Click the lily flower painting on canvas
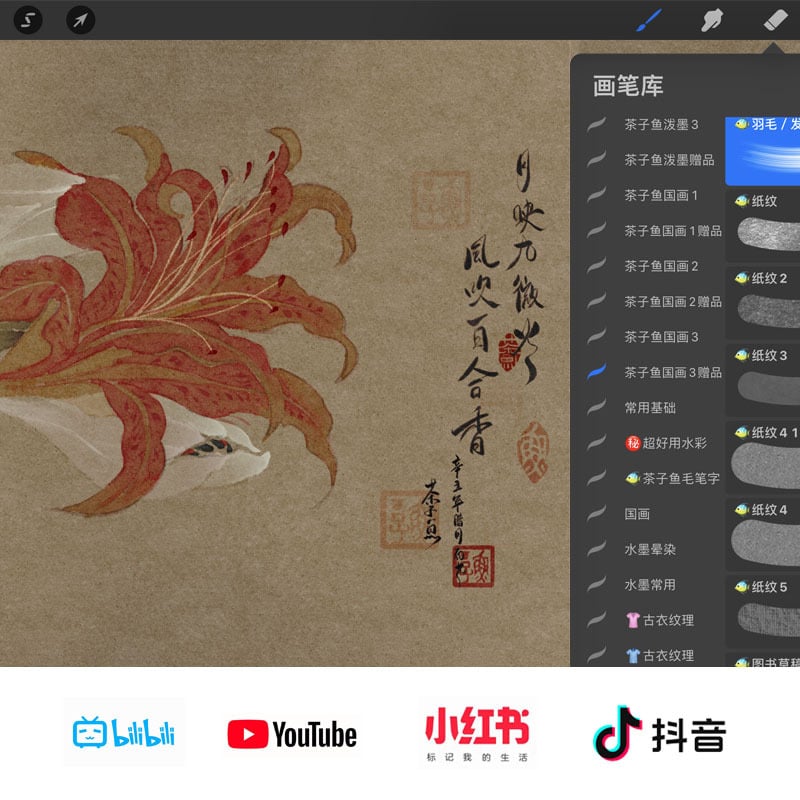 click(179, 319)
